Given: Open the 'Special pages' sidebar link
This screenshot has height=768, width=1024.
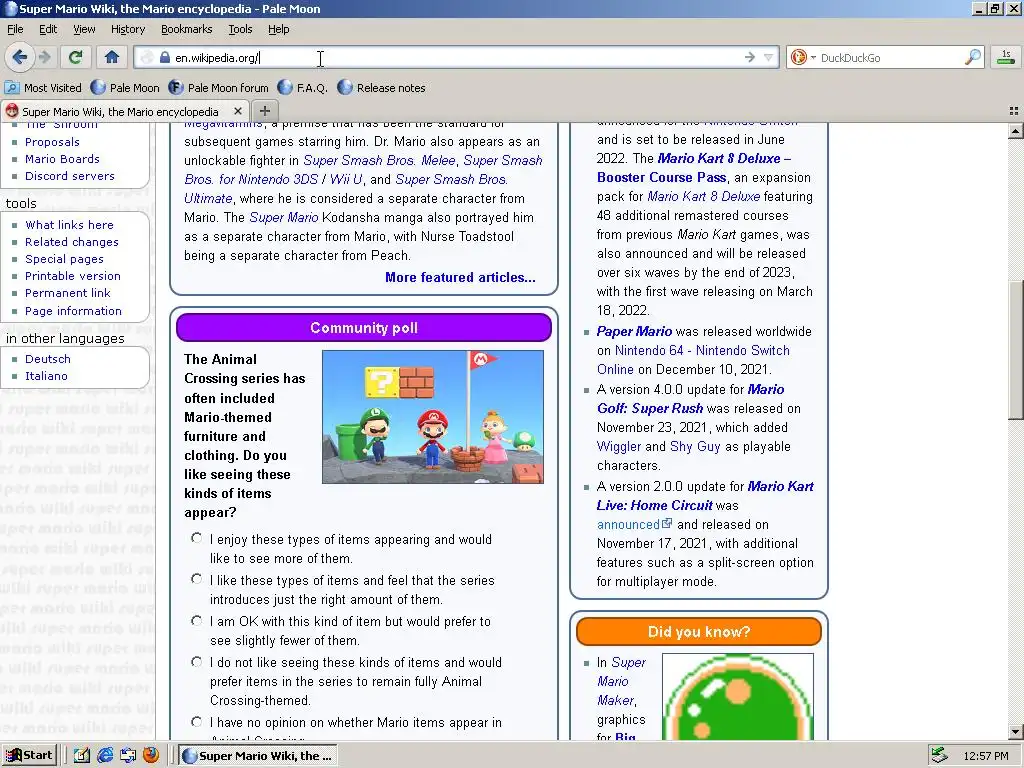Looking at the screenshot, I should point(64,259).
